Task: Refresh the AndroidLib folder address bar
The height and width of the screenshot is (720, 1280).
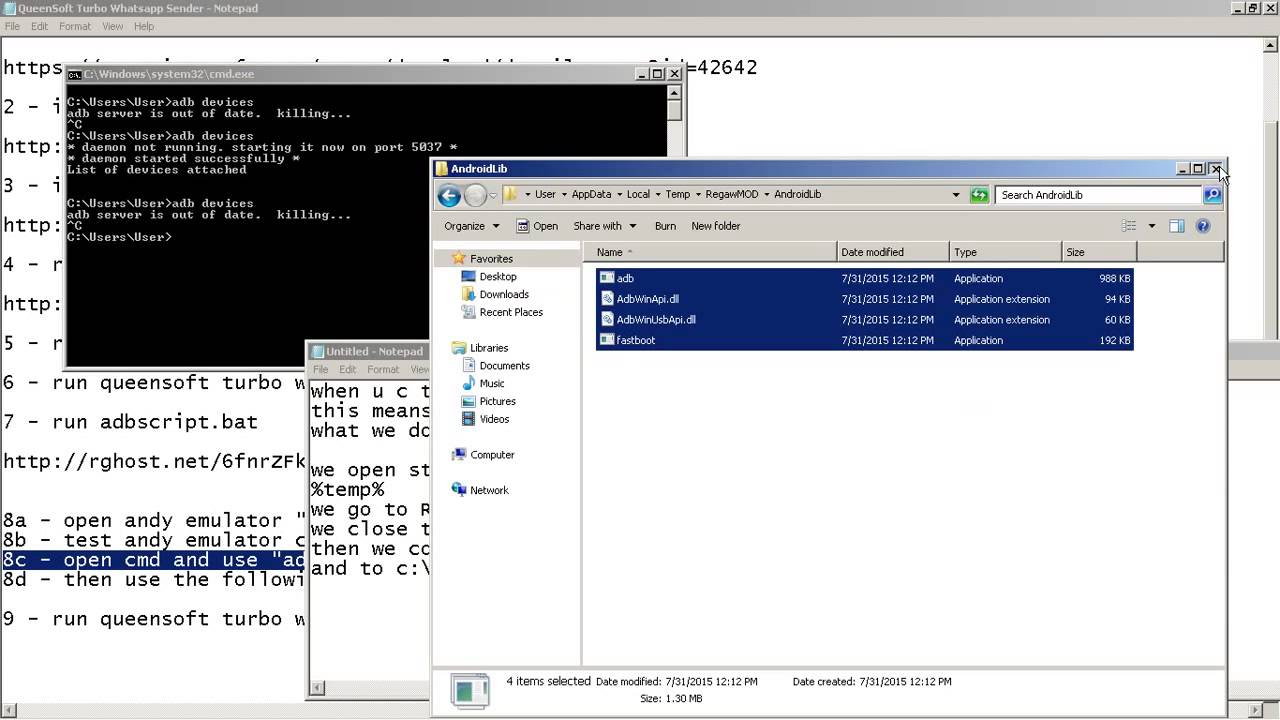Action: [979, 195]
